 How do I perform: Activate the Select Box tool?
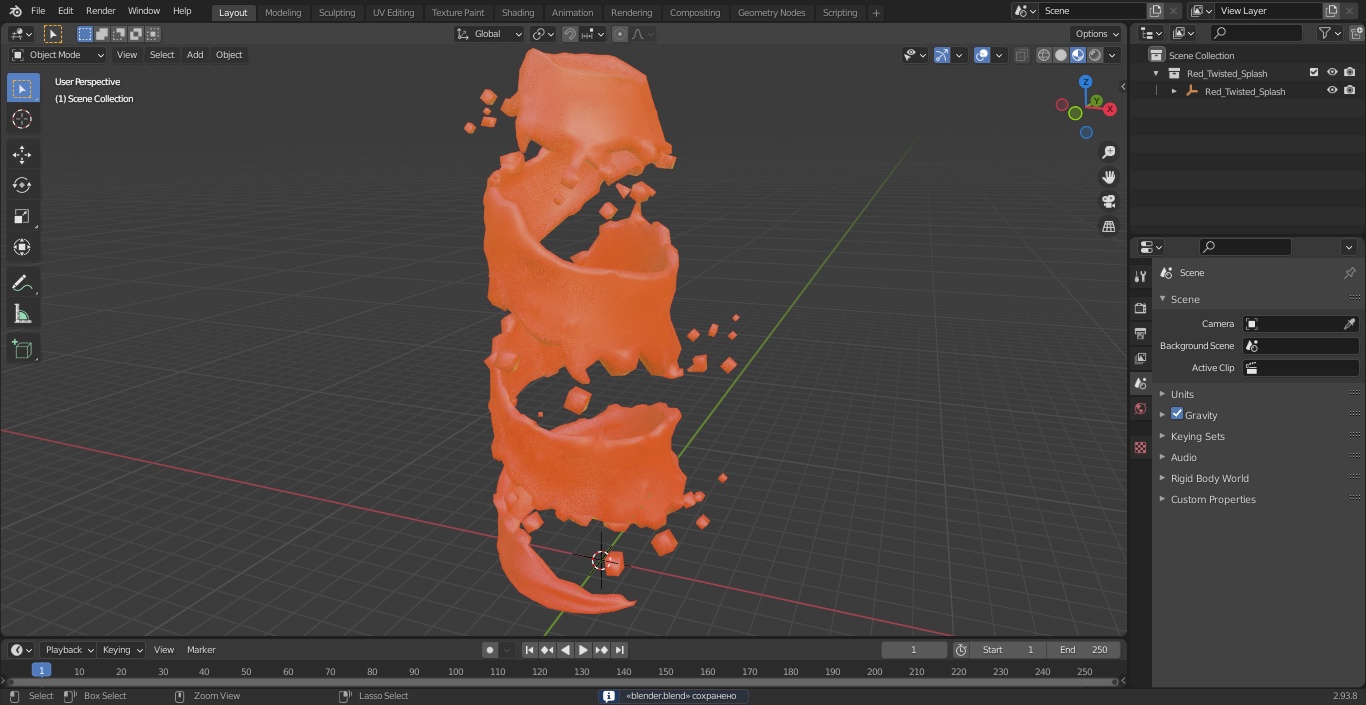coord(22,89)
